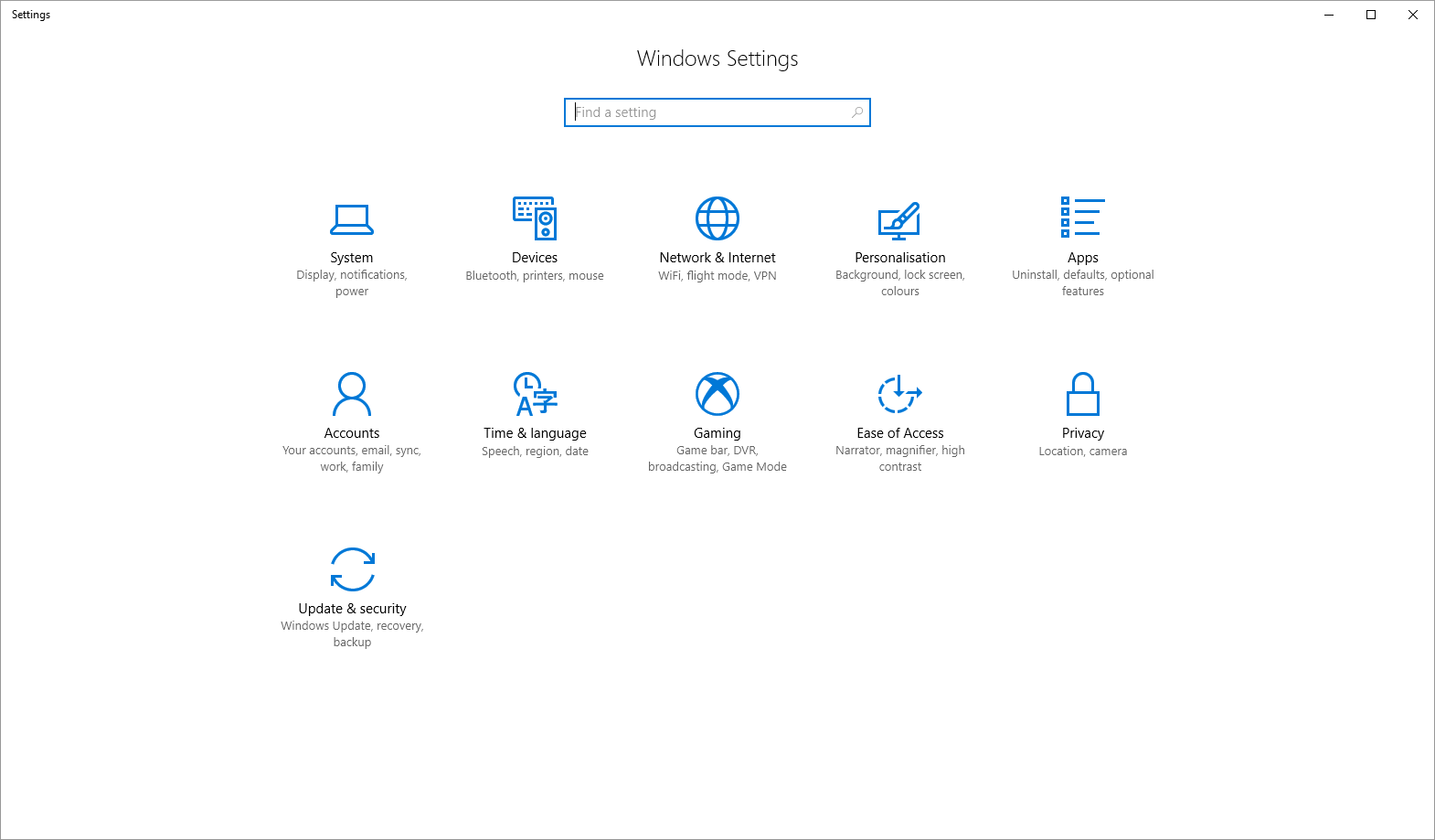The width and height of the screenshot is (1435, 840).
Task: Open the System laptop icon
Action: 352,219
